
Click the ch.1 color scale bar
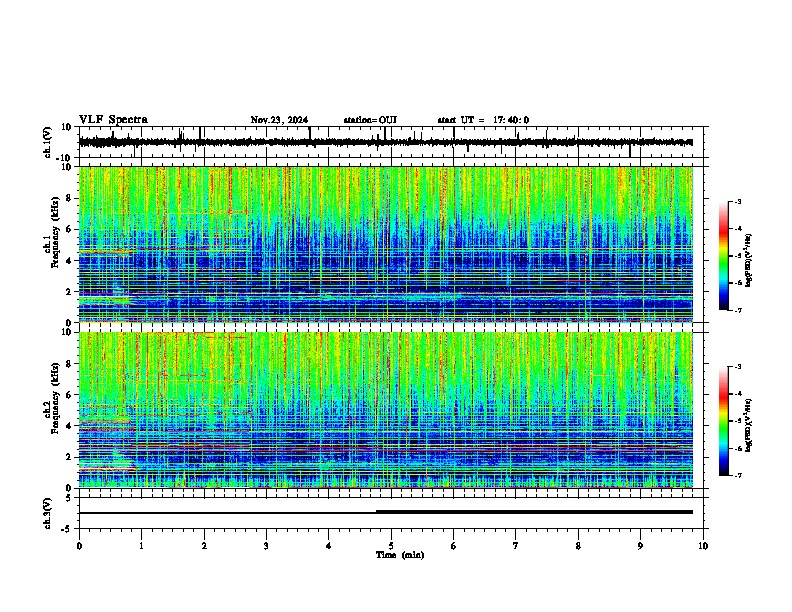click(x=723, y=256)
